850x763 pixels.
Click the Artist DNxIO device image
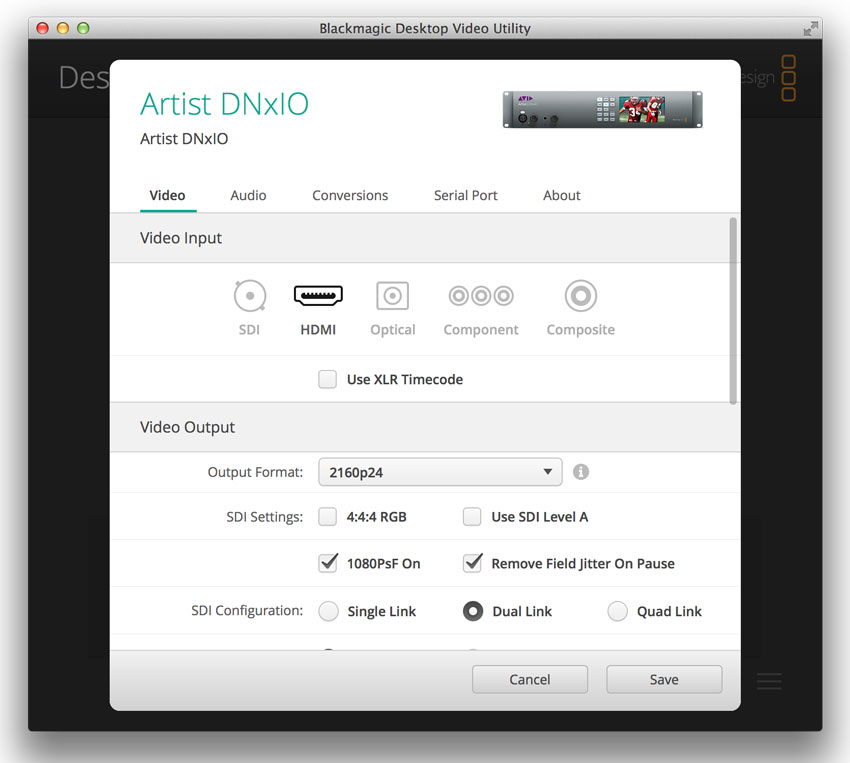[x=603, y=109]
